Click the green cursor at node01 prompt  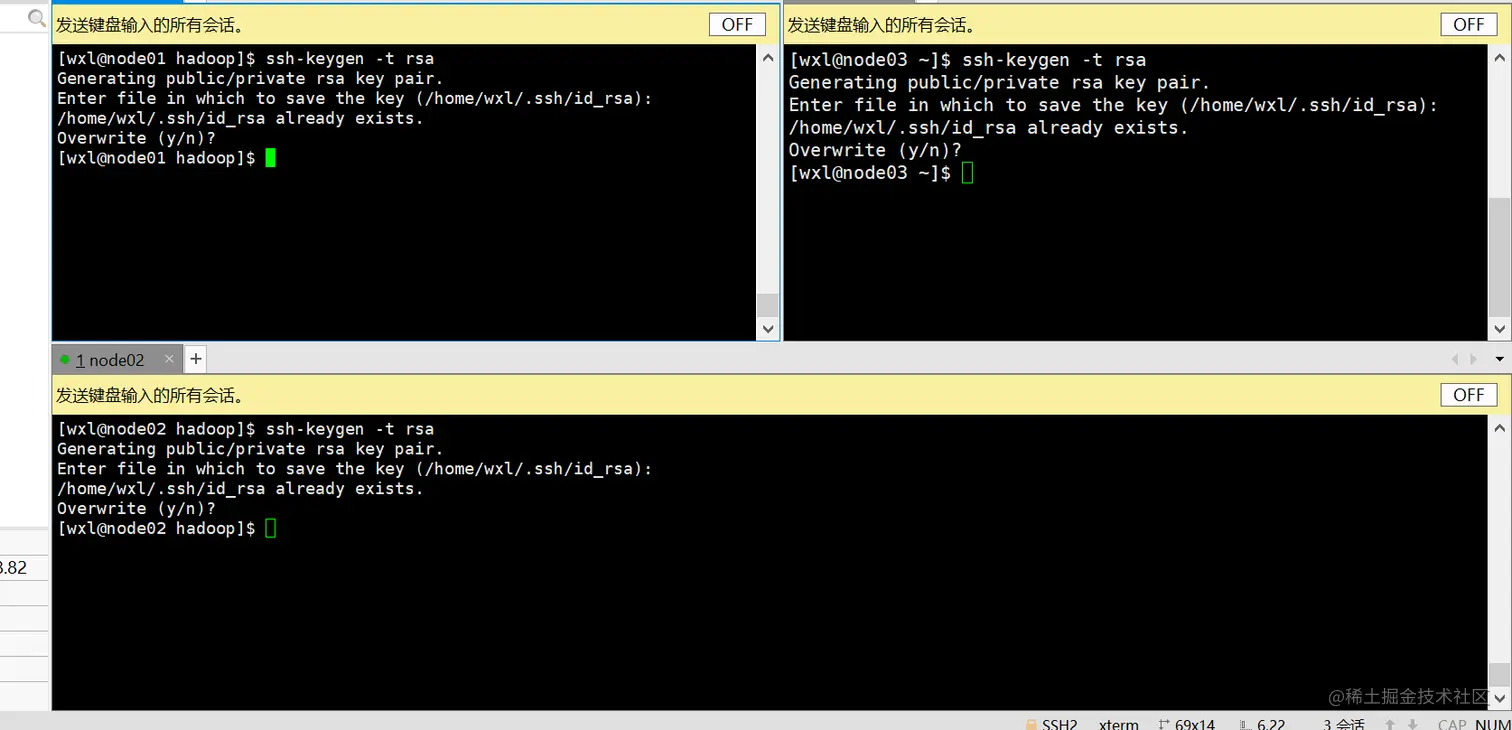[270, 158]
